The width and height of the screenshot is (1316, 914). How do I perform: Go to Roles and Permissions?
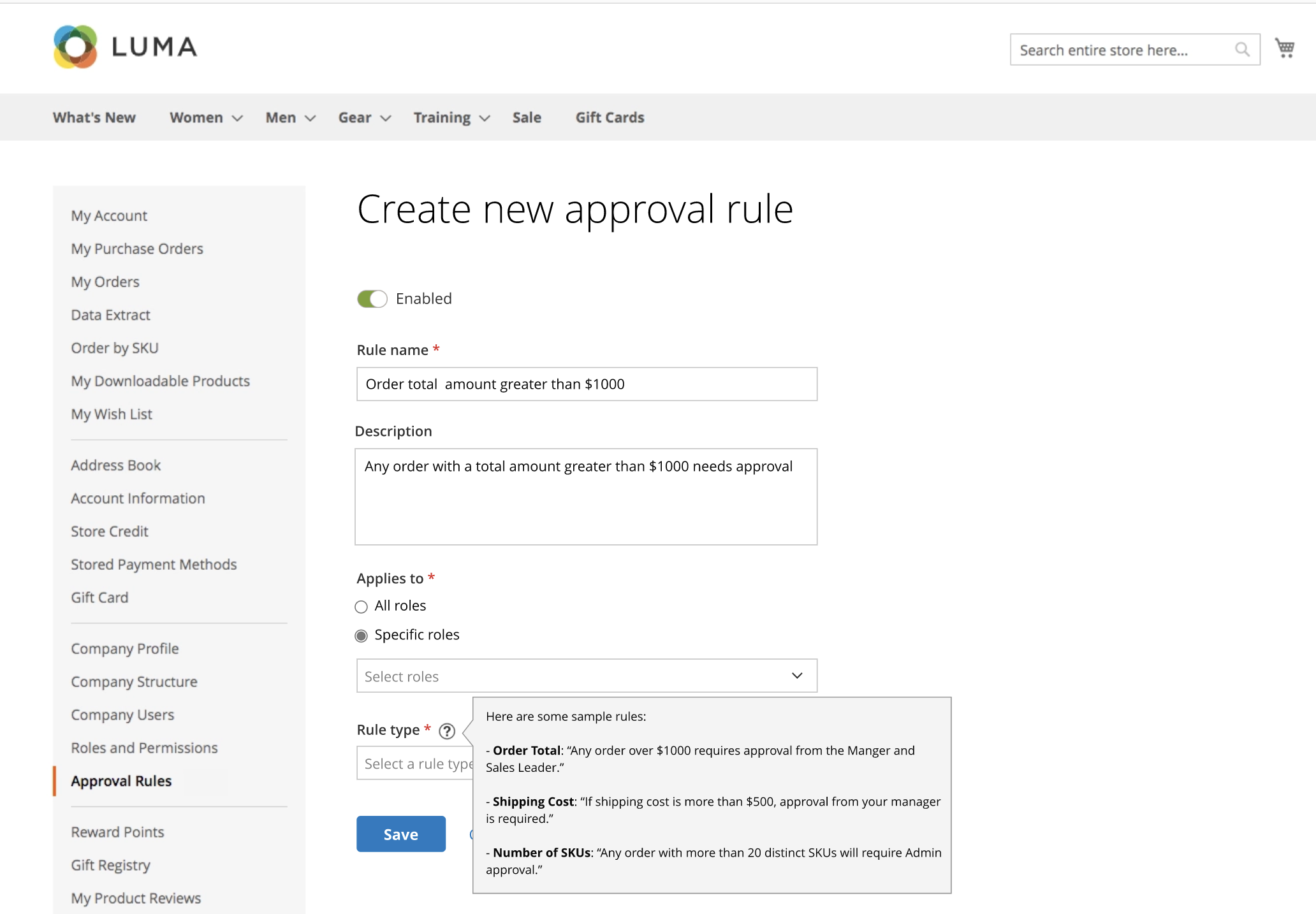tap(144, 748)
